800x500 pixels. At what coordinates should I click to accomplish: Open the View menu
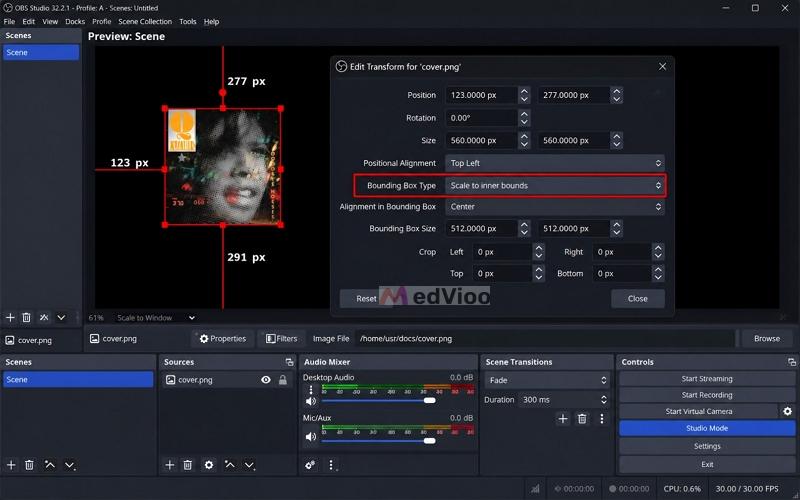(x=50, y=21)
